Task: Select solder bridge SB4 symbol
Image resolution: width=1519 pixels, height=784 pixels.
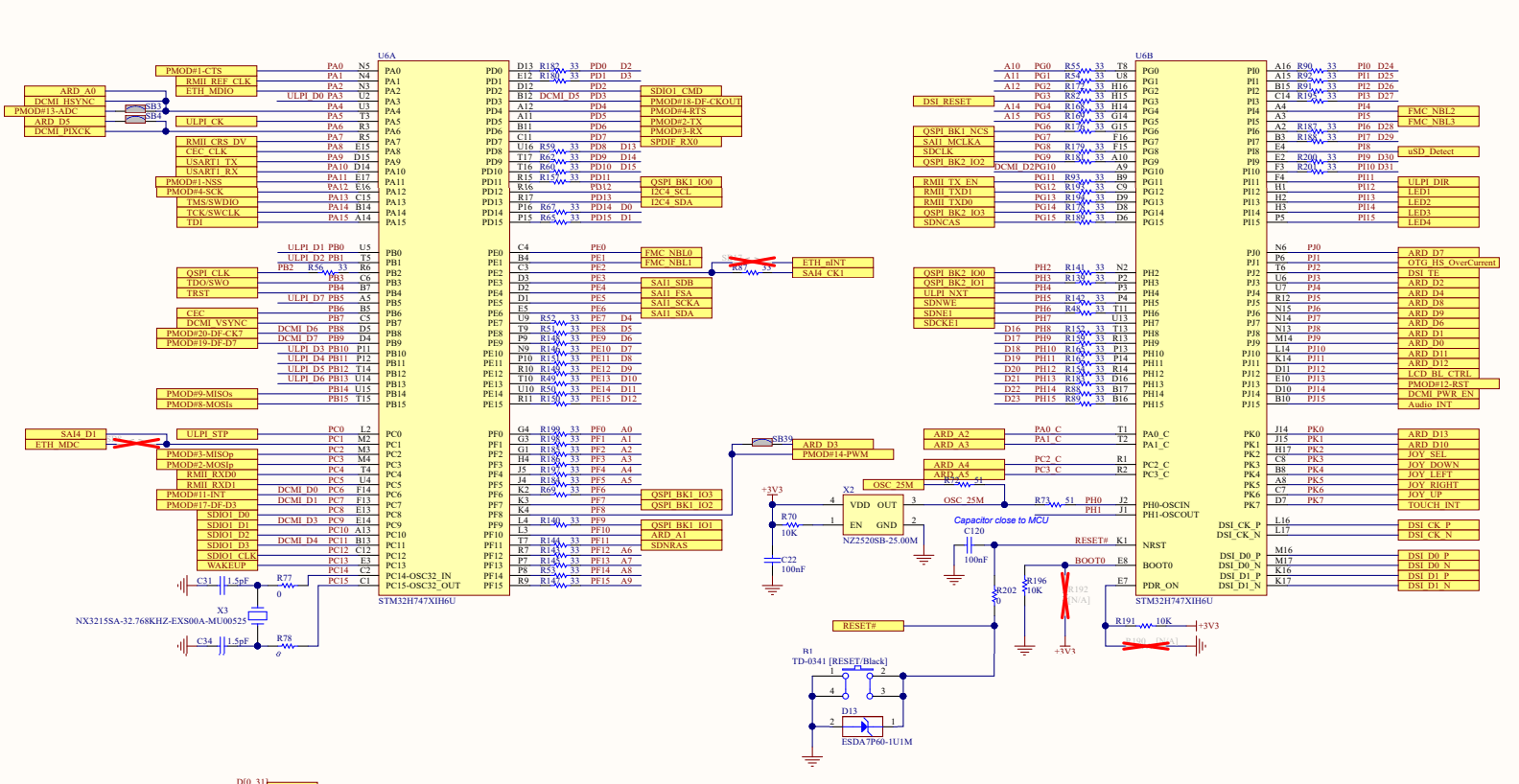Action: click(135, 119)
